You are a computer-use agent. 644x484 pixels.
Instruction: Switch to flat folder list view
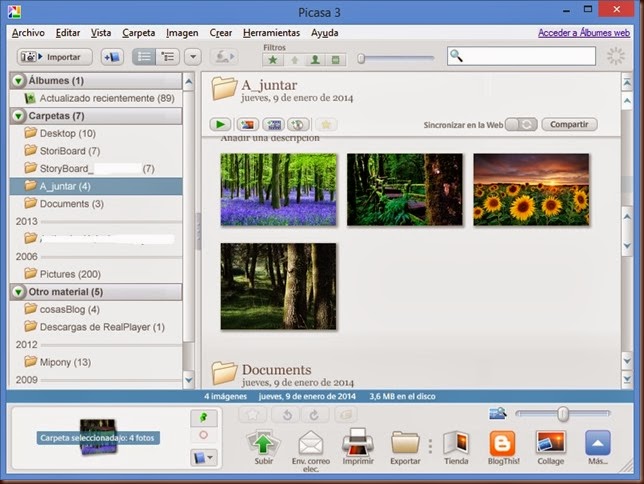coord(144,57)
